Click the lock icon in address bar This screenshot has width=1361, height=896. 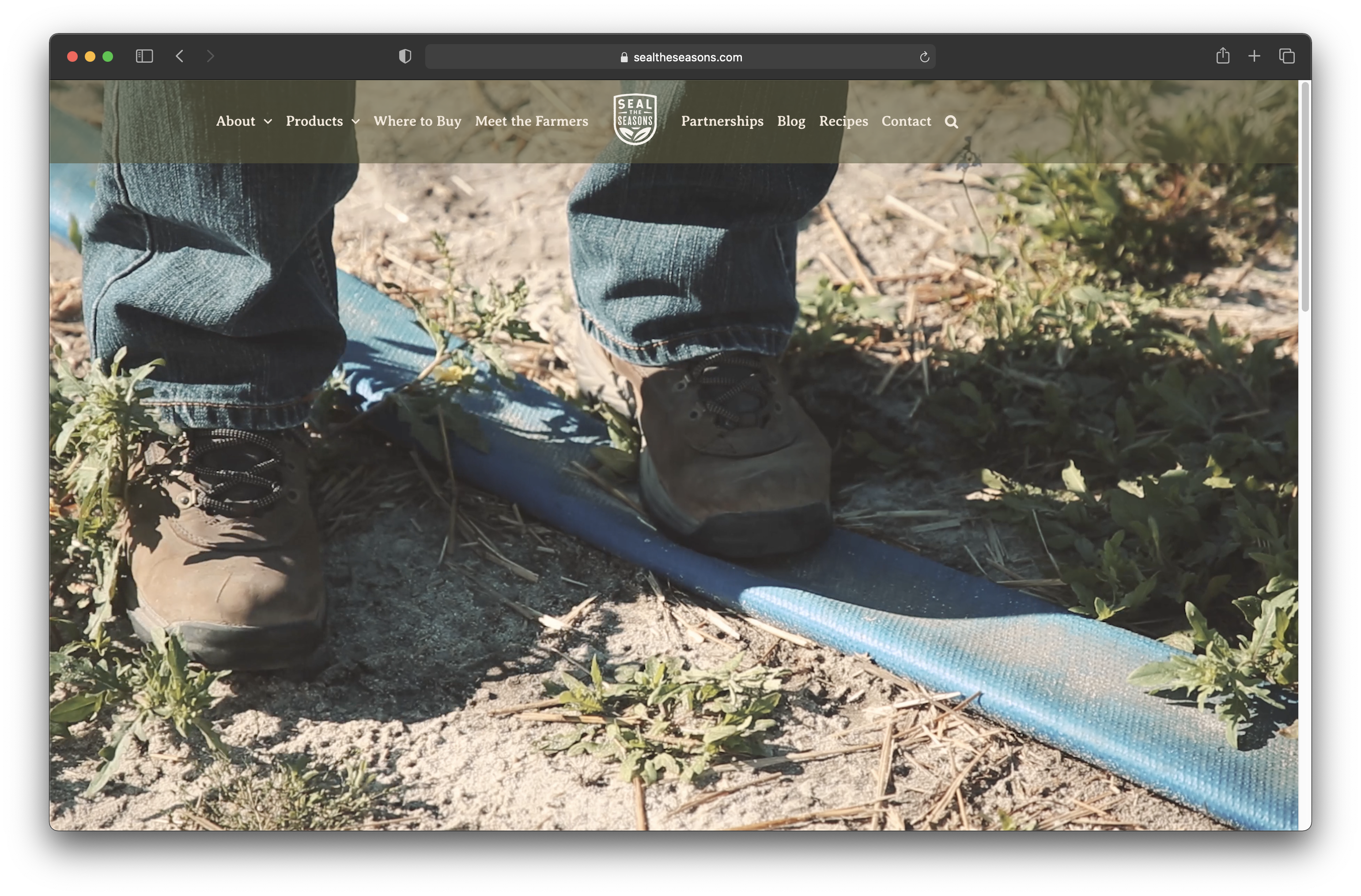pyautogui.click(x=624, y=57)
